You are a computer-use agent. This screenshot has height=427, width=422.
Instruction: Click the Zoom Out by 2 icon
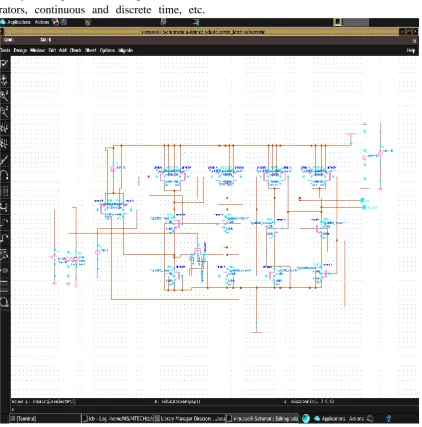(x=4, y=112)
